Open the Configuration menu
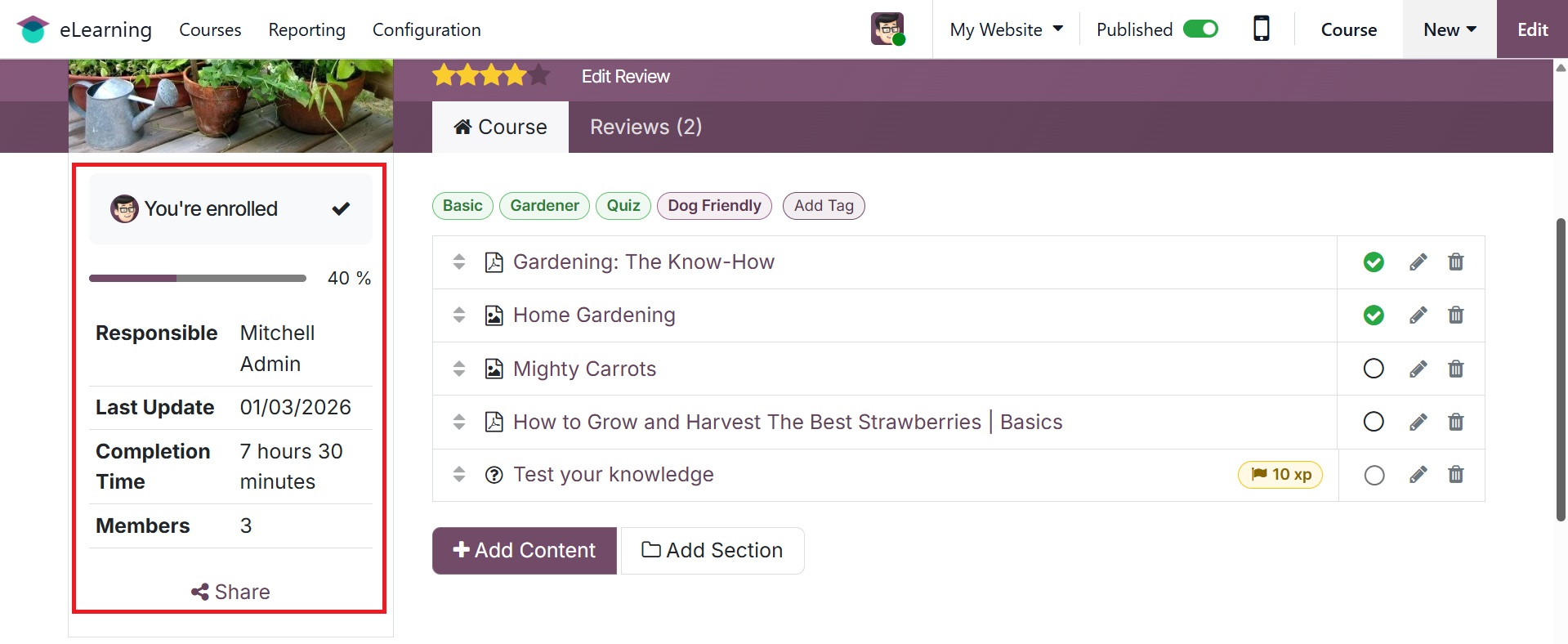 (427, 29)
